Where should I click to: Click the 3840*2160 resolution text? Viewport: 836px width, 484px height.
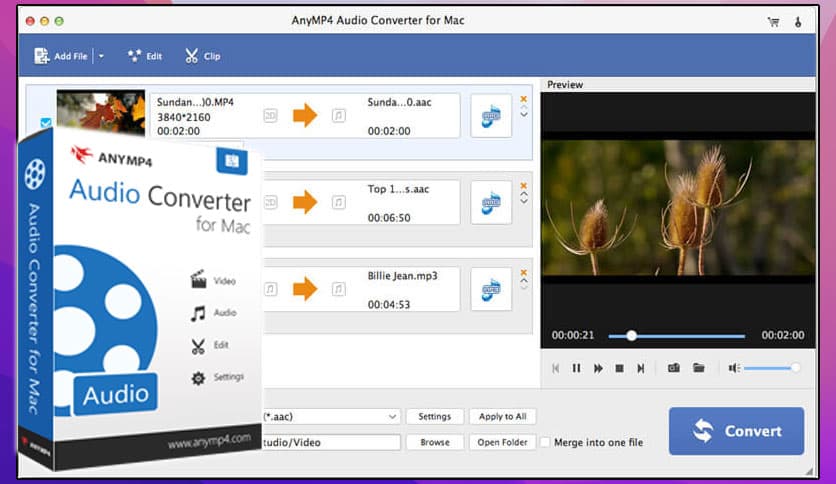pyautogui.click(x=183, y=117)
